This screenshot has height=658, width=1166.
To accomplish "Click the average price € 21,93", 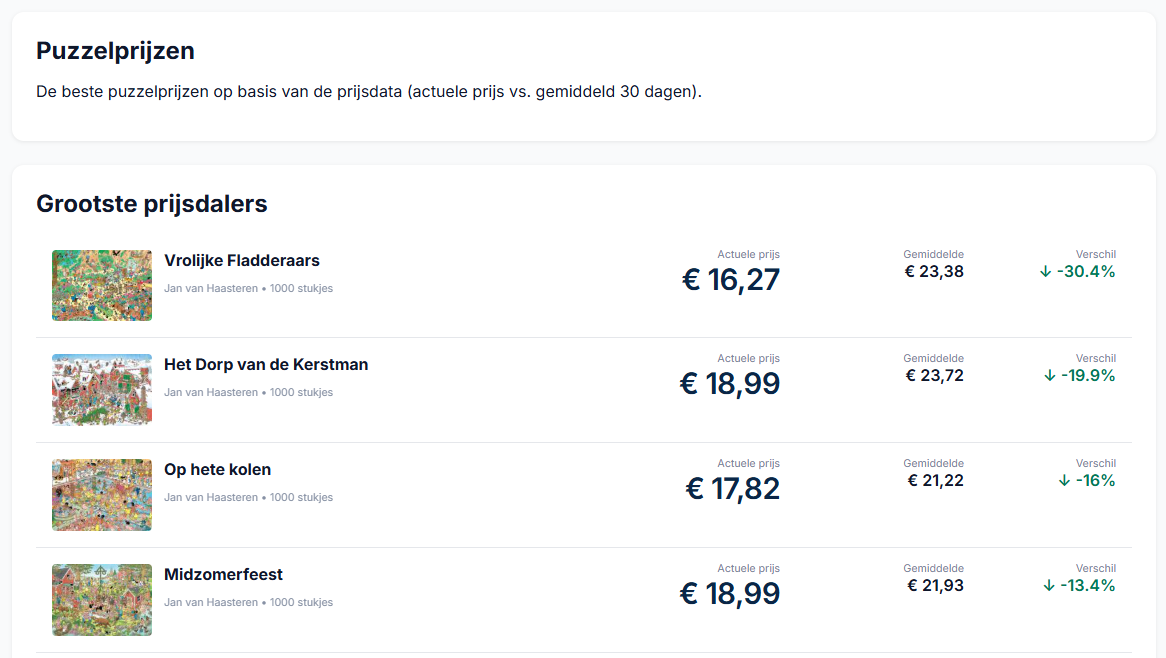I will point(935,586).
